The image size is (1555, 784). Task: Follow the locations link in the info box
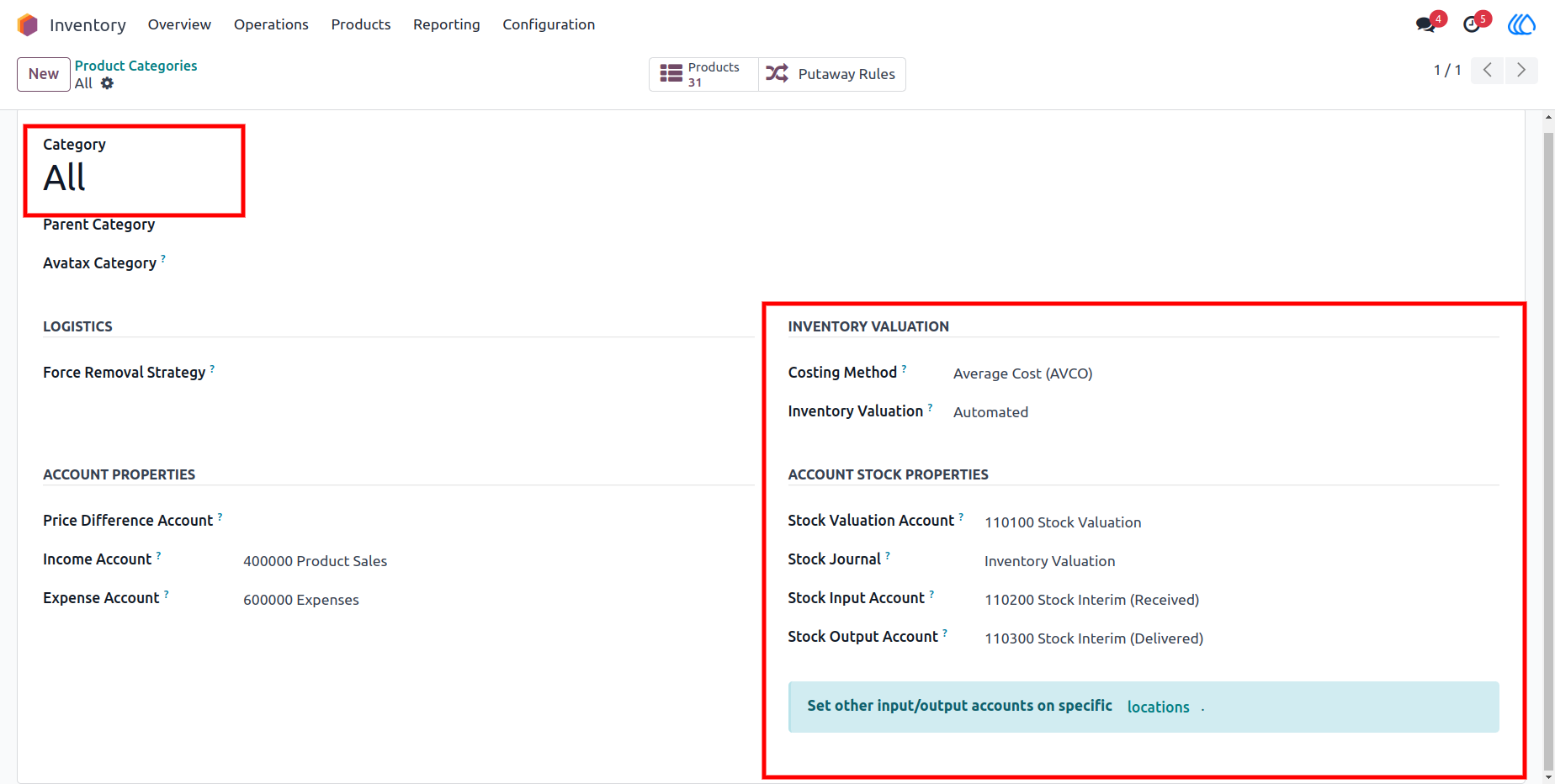1158,707
